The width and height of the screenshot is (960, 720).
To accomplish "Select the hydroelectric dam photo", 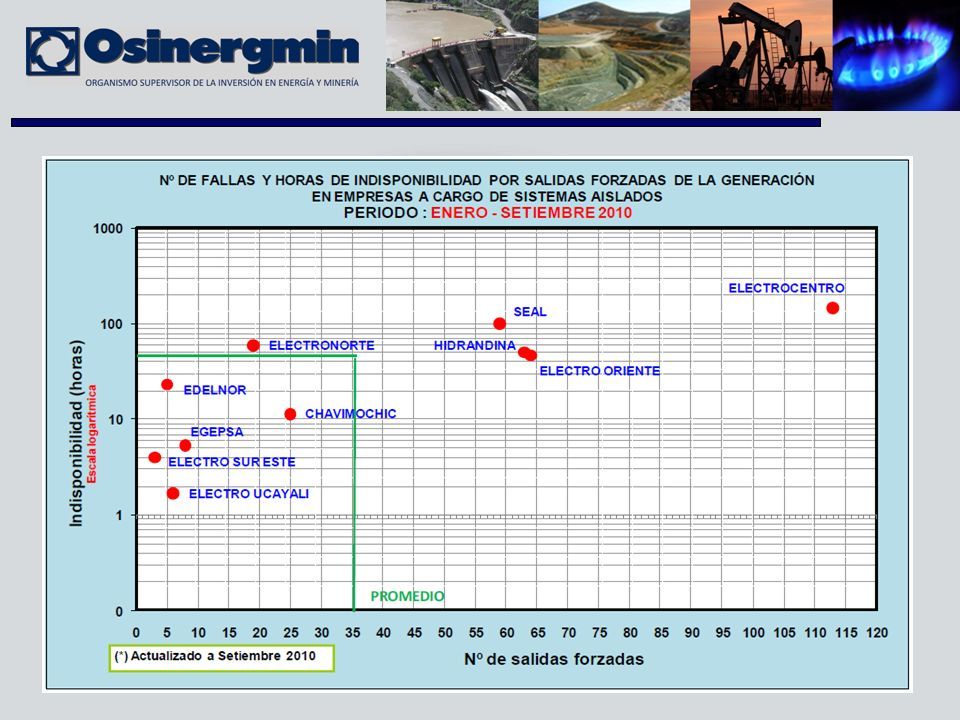I will tap(462, 55).
